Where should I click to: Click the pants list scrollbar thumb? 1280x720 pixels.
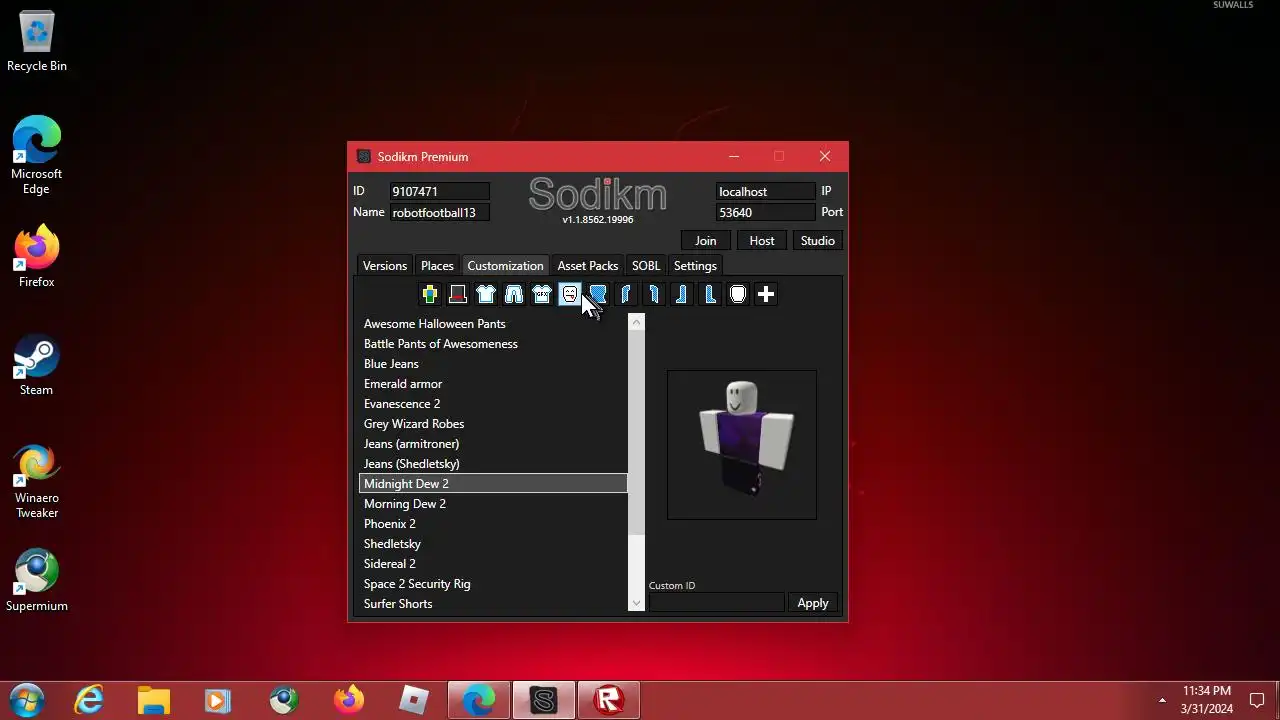point(636,432)
